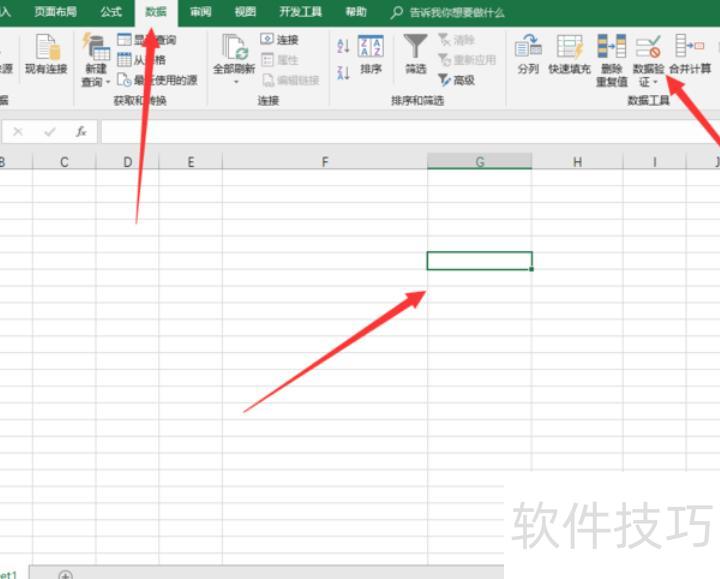Select column I header
Screen dimensions: 720x579
coord(654,162)
